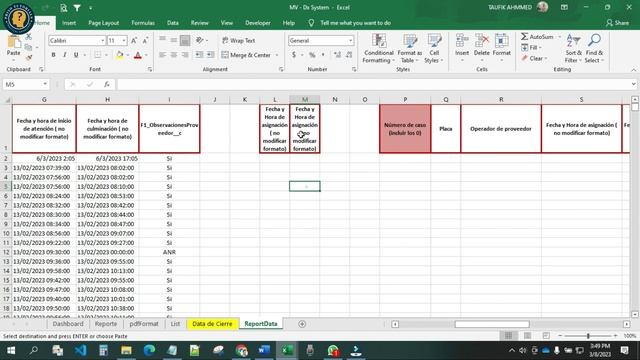Open the Developer tab
This screenshot has height=360, width=640.
pos(258,23)
